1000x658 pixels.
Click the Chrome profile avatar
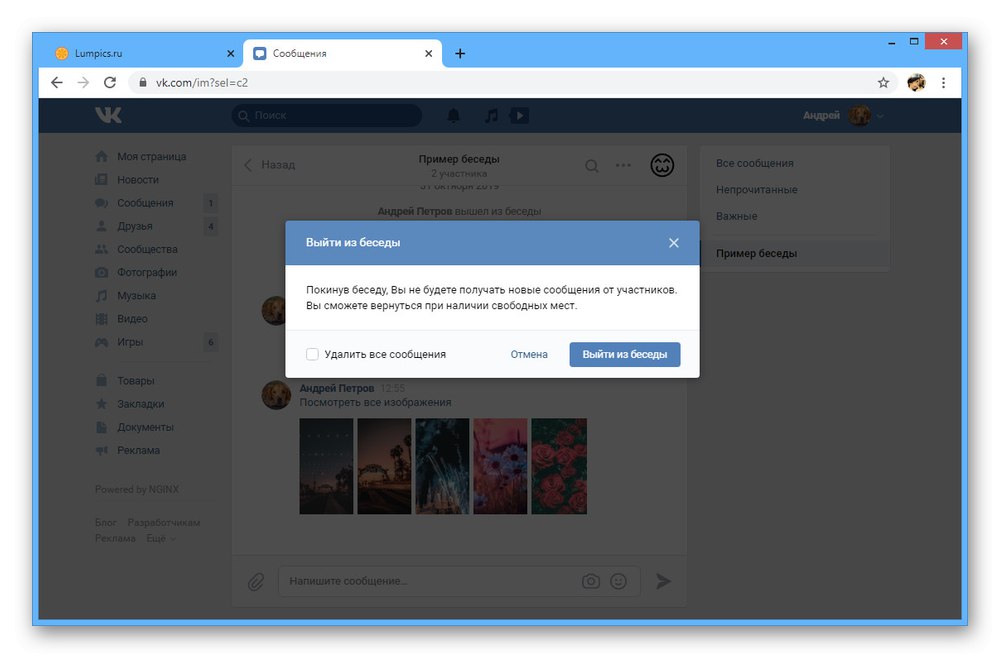click(x=916, y=82)
